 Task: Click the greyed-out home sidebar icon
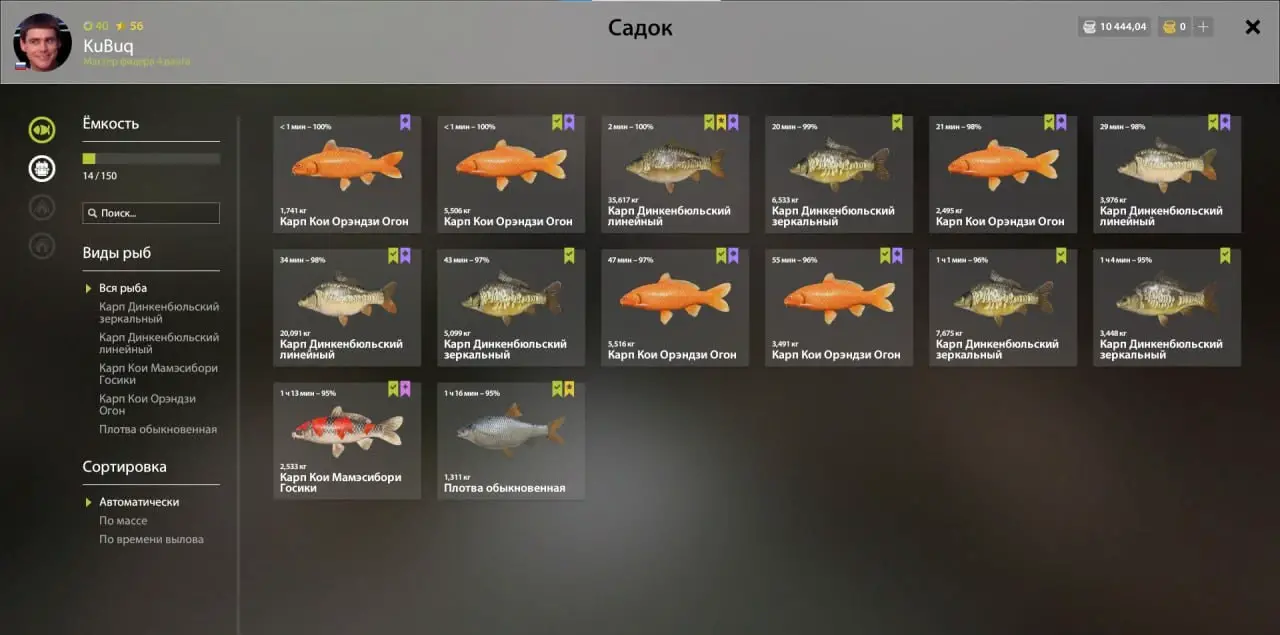pos(42,245)
